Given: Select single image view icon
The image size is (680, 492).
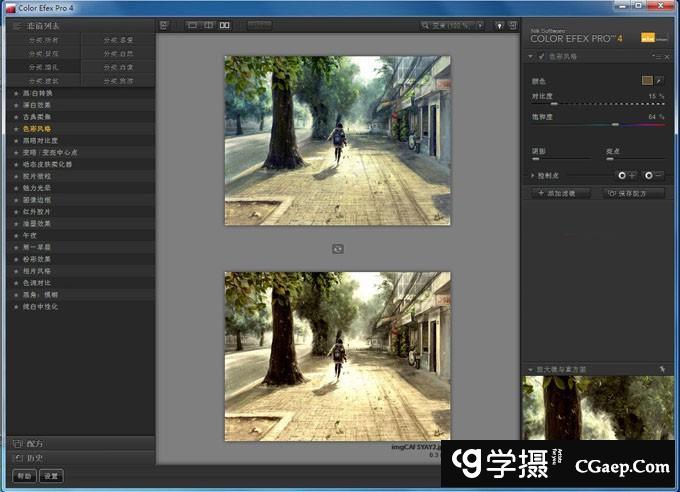Looking at the screenshot, I should tap(192, 25).
